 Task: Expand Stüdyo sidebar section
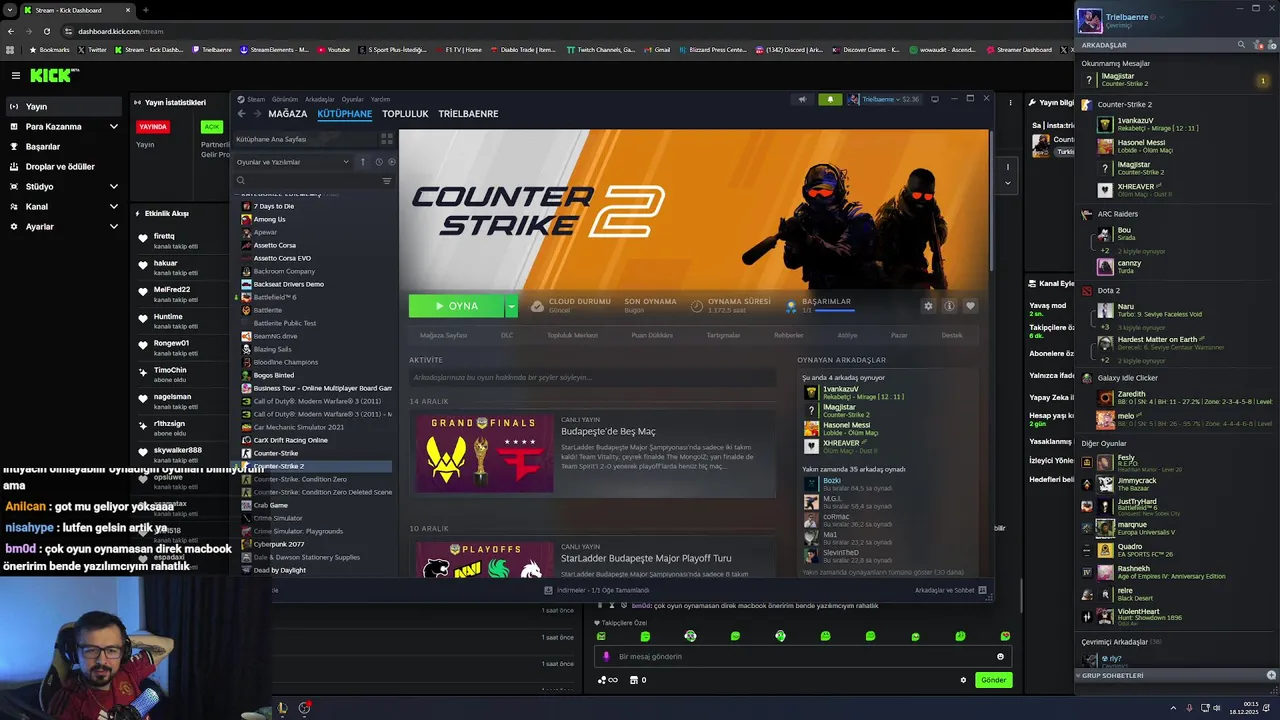(x=114, y=187)
